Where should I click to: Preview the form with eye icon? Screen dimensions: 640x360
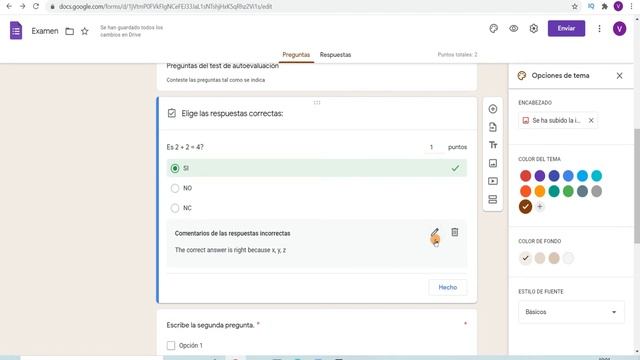[x=513, y=29]
